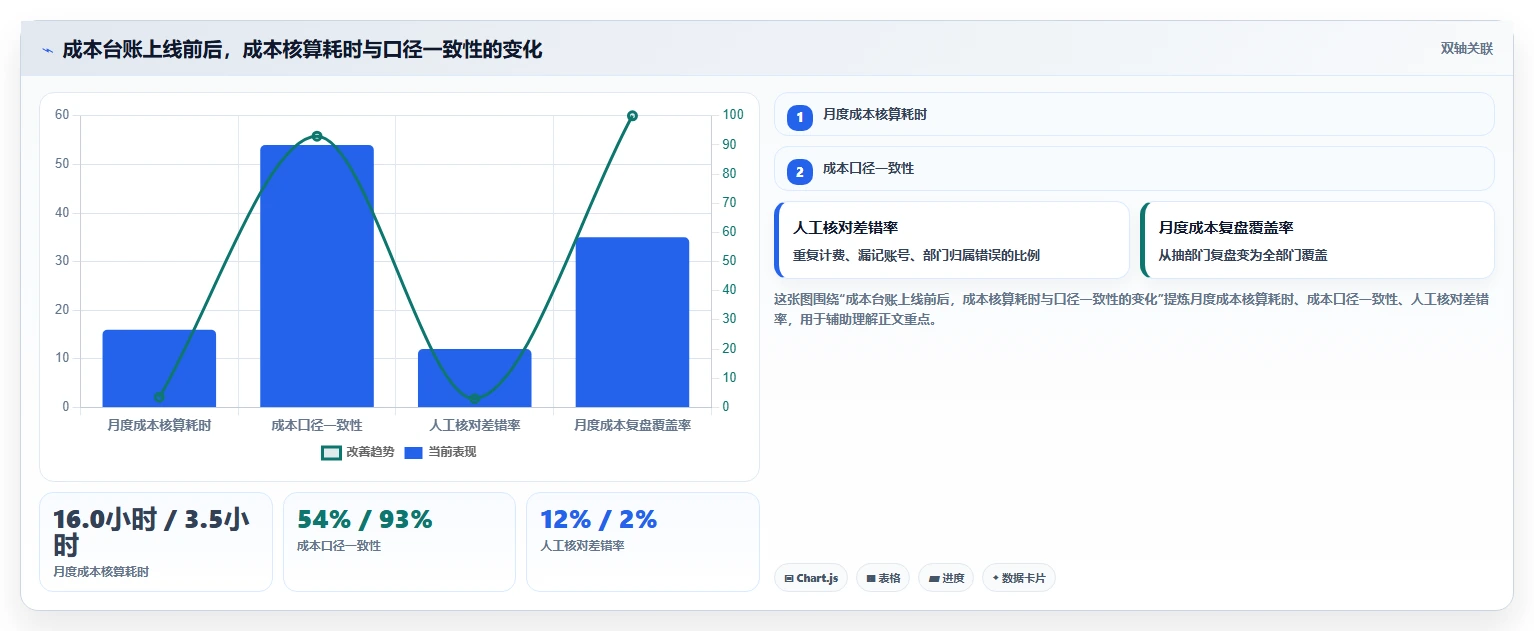Click the 54% / 93% stat value

click(x=365, y=519)
